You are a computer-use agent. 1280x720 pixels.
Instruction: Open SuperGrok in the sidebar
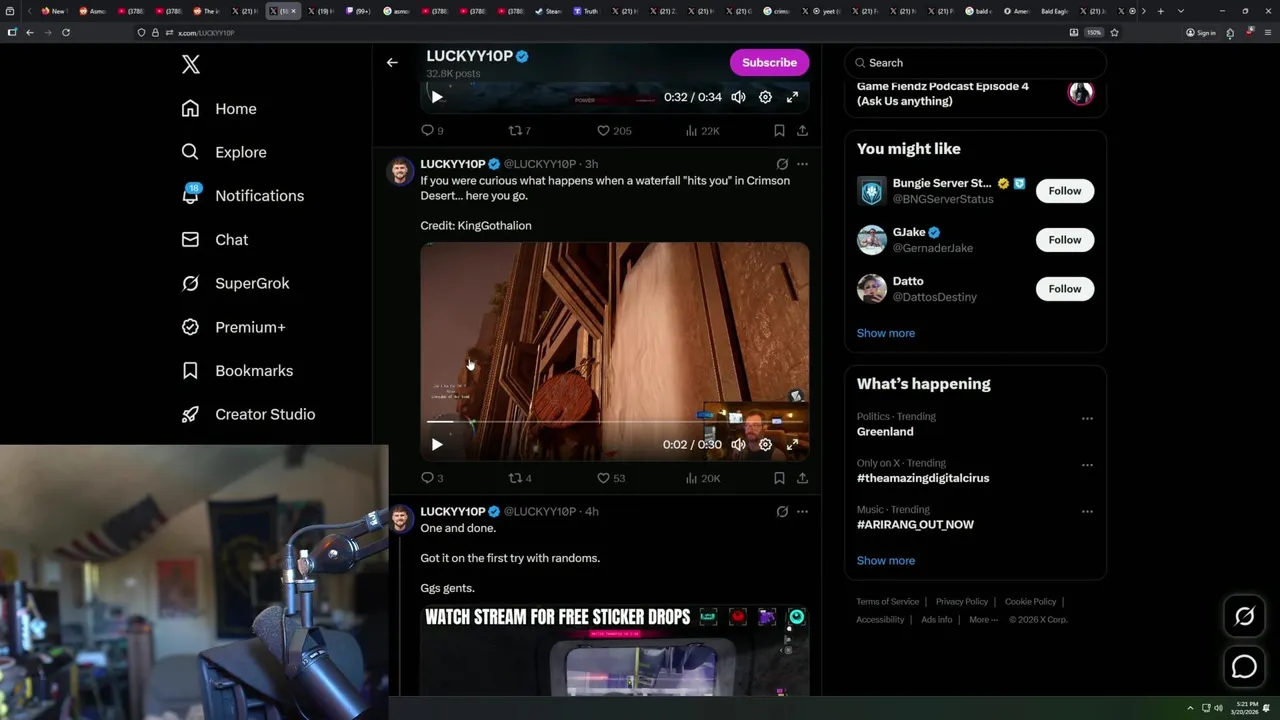235,283
